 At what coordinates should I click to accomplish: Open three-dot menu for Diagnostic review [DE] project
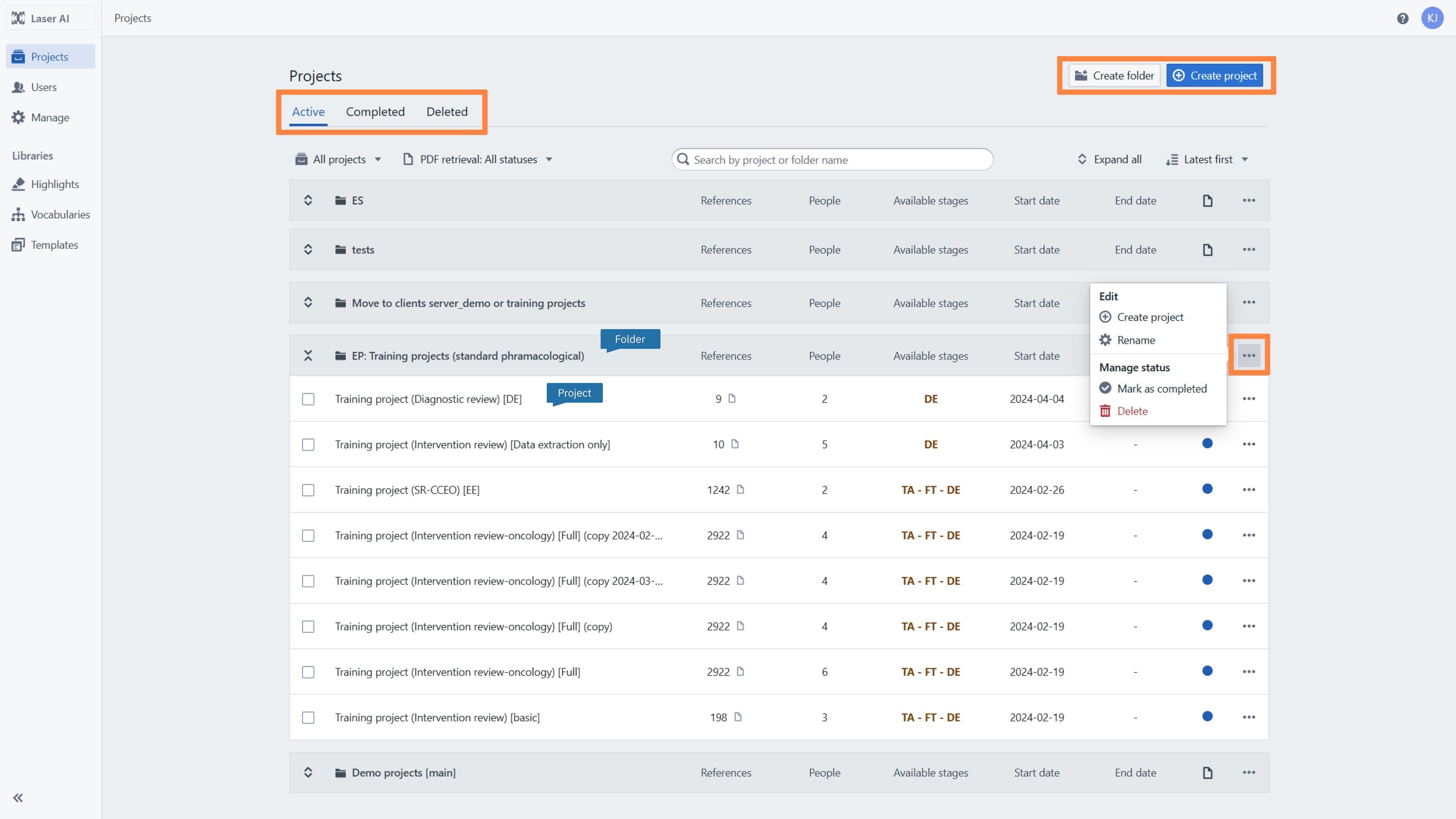click(x=1249, y=399)
